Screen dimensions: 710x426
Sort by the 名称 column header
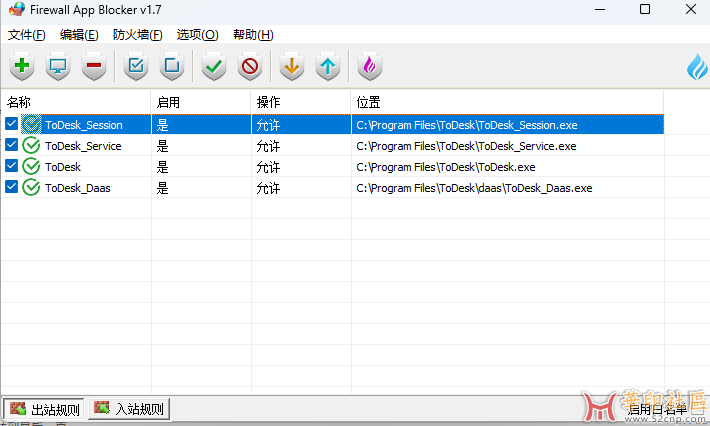pos(76,102)
